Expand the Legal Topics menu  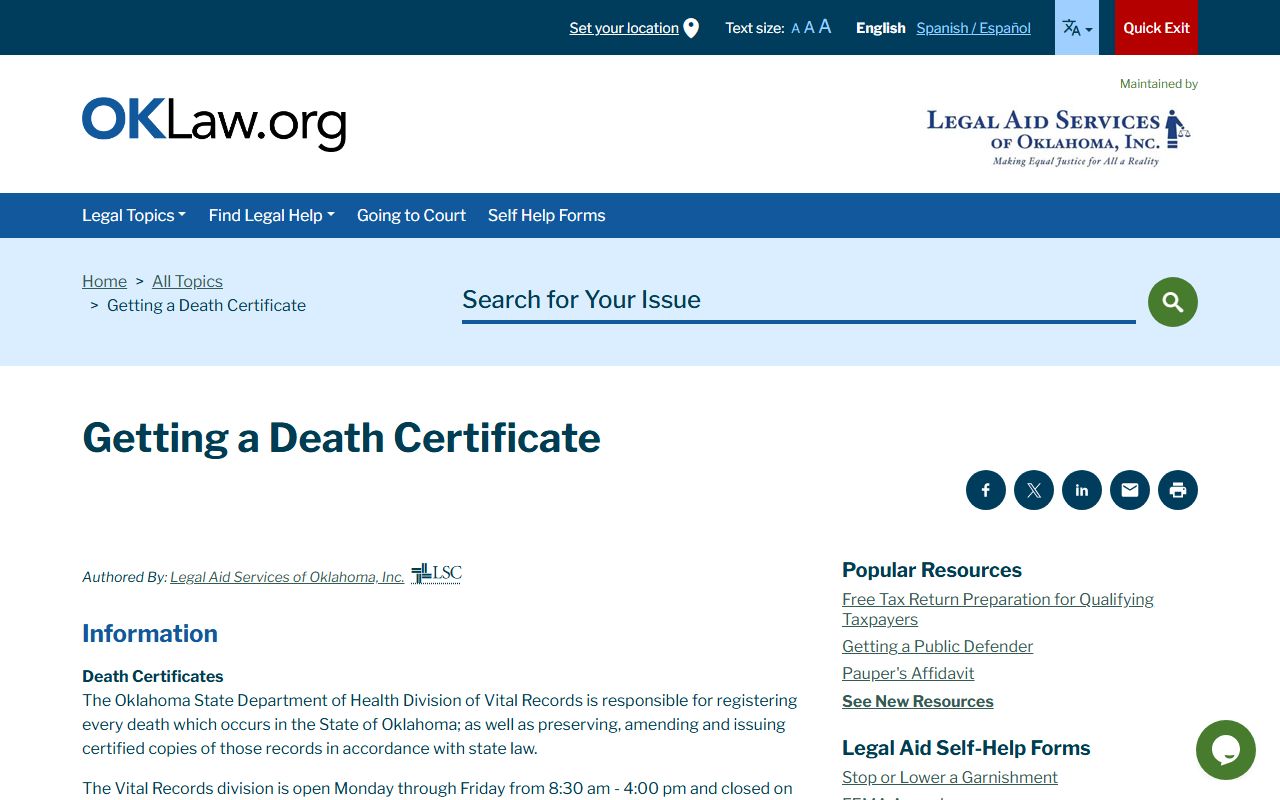[134, 215]
